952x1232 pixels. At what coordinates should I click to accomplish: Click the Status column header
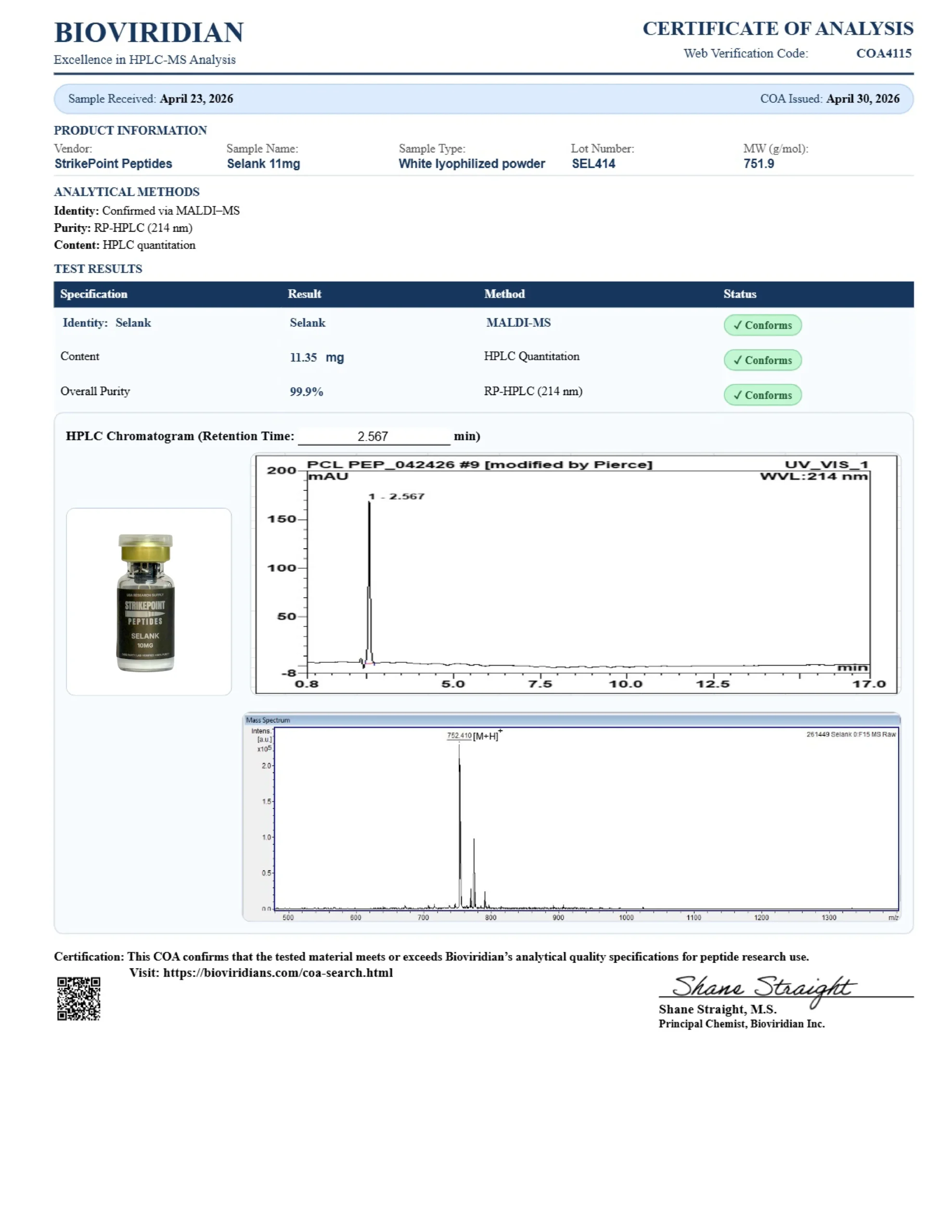tap(740, 294)
